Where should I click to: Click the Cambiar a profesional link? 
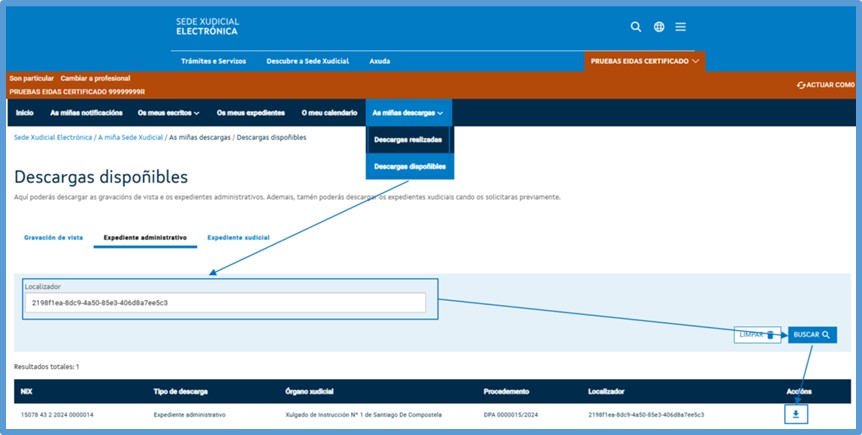point(95,78)
